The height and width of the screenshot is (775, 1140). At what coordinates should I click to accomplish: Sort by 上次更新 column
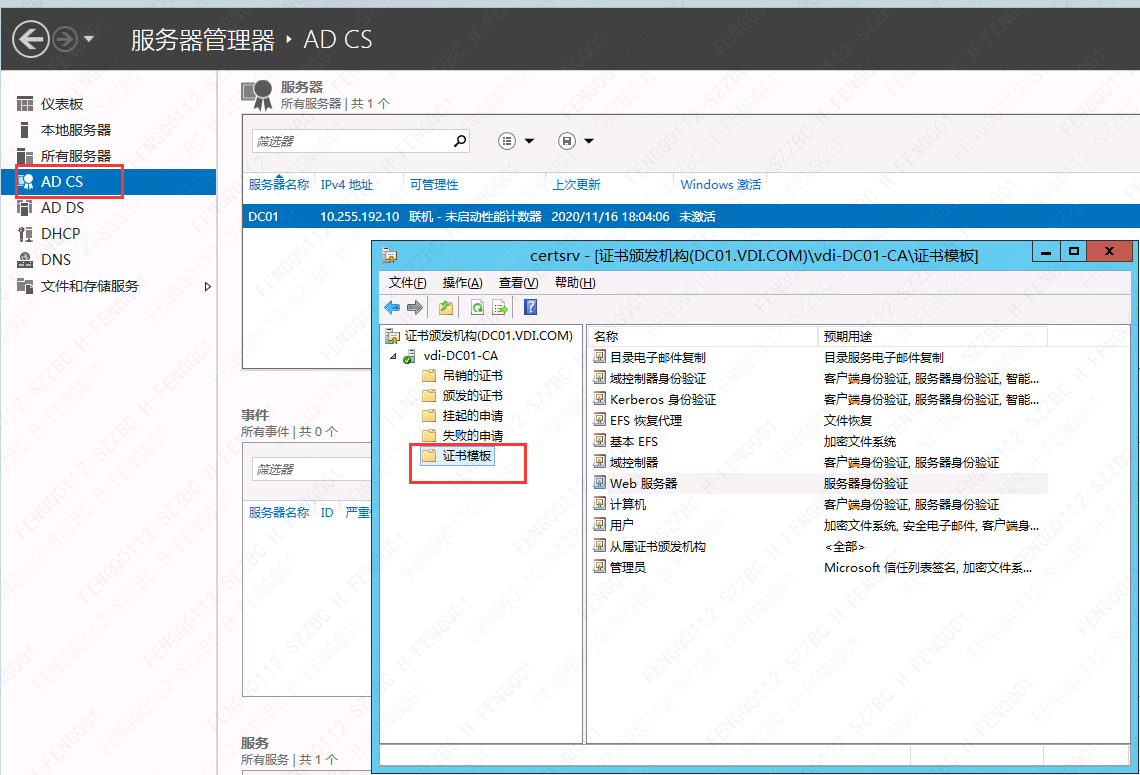[x=577, y=185]
